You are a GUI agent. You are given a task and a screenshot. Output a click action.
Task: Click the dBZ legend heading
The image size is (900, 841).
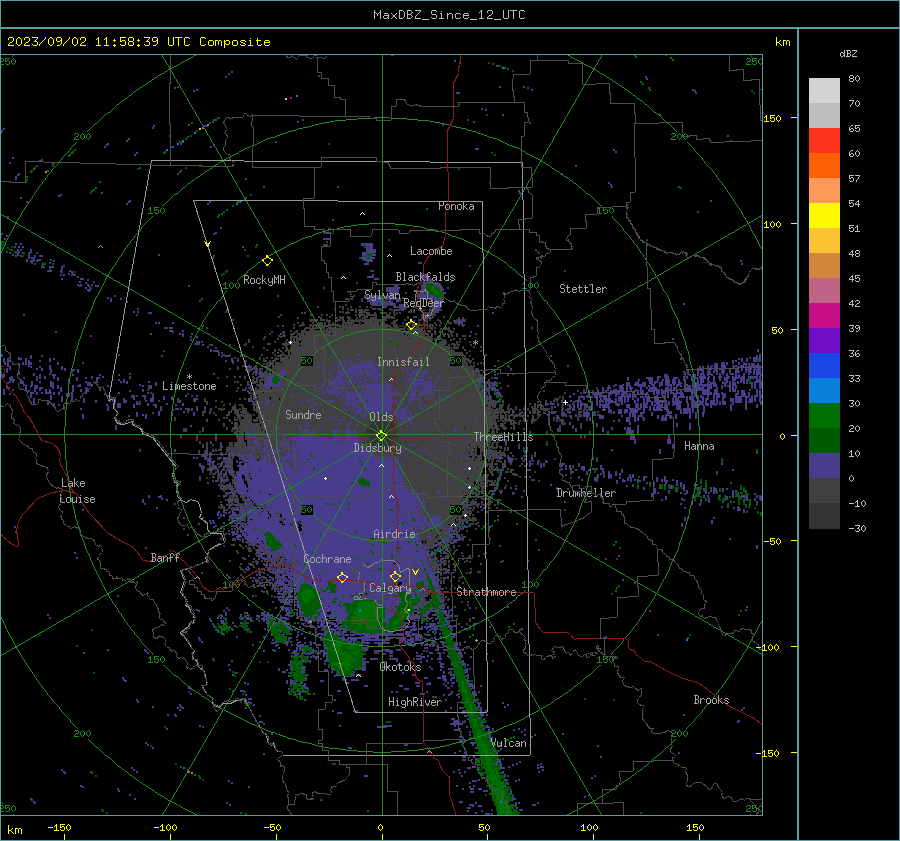point(848,54)
